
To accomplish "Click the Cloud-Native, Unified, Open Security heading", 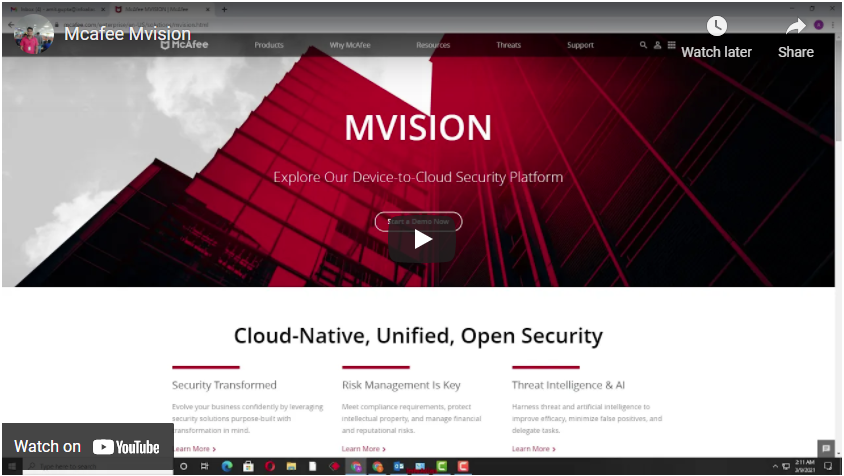I will [418, 335].
